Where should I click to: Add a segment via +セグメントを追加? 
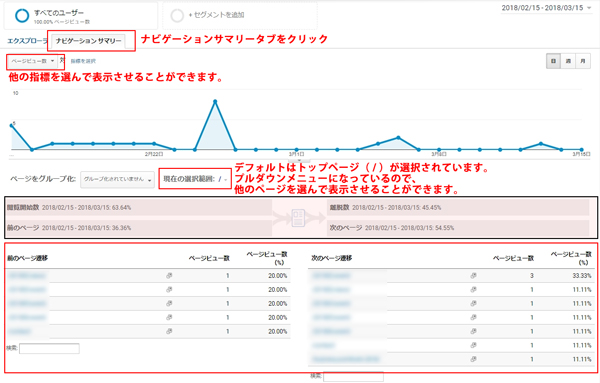[216, 15]
